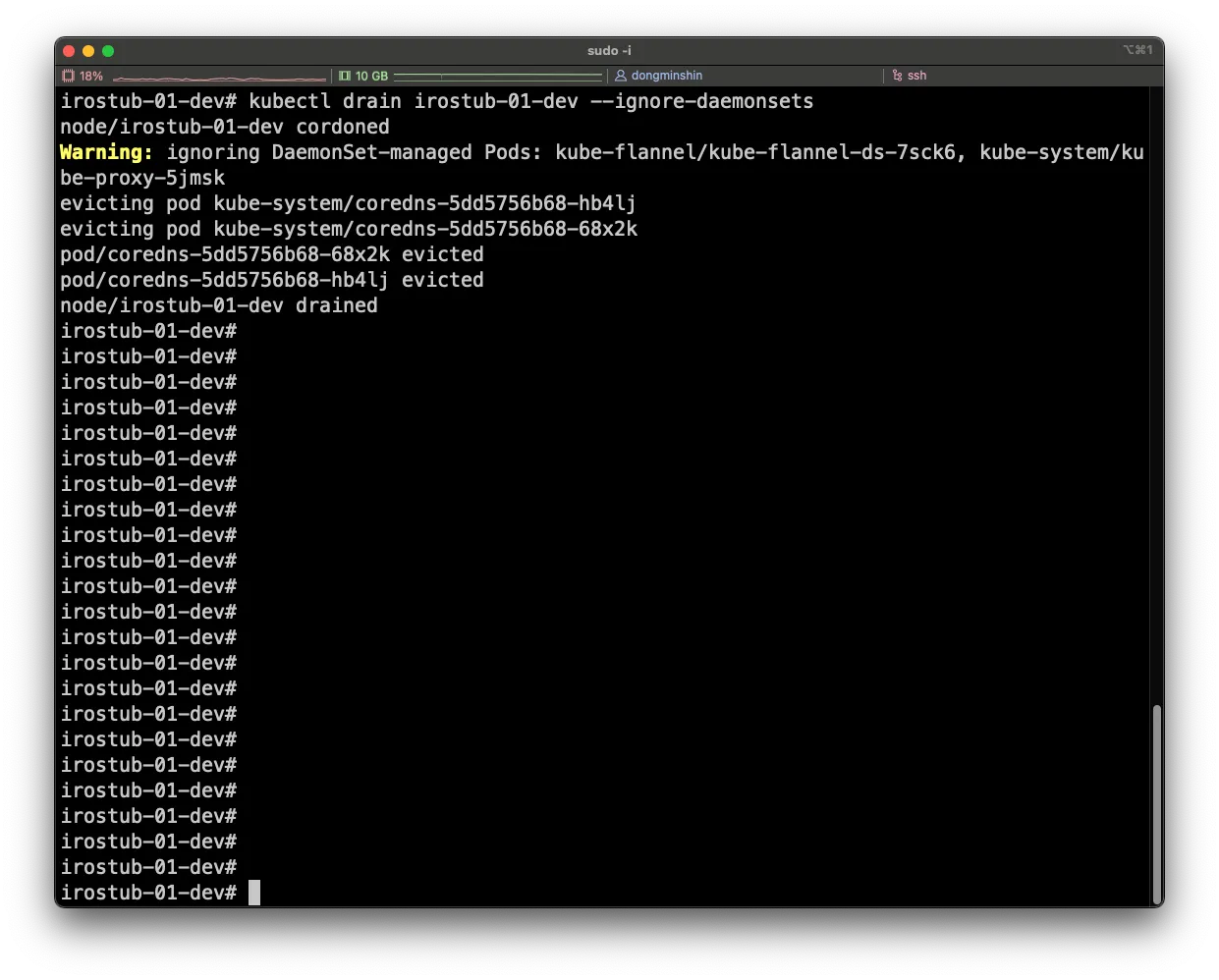1219x980 pixels.
Task: Click the CPU chip icon in status bar
Action: [68, 76]
